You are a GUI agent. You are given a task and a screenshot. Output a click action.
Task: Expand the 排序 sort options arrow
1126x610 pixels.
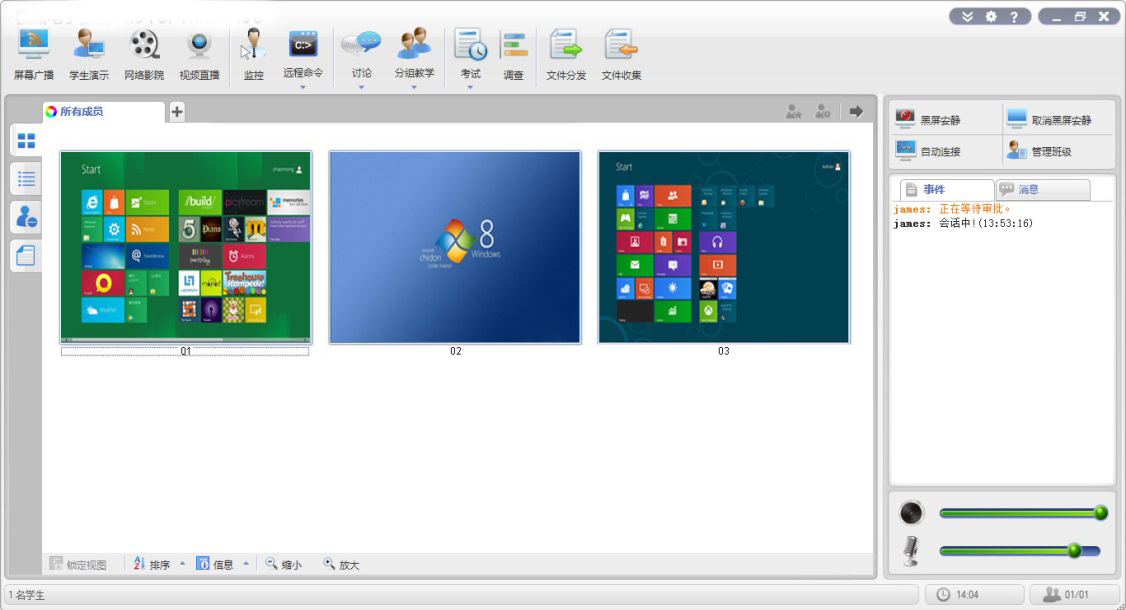click(182, 564)
